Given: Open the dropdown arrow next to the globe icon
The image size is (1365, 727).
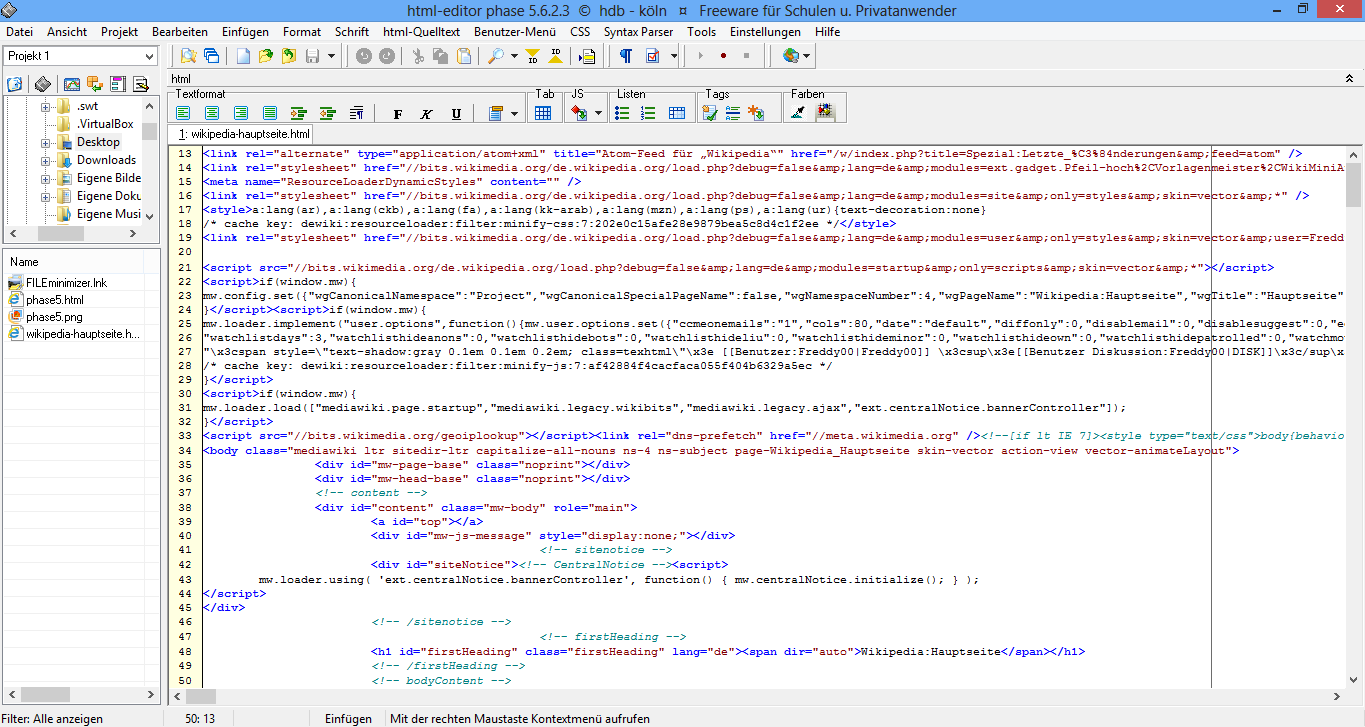Looking at the screenshot, I should pos(807,56).
